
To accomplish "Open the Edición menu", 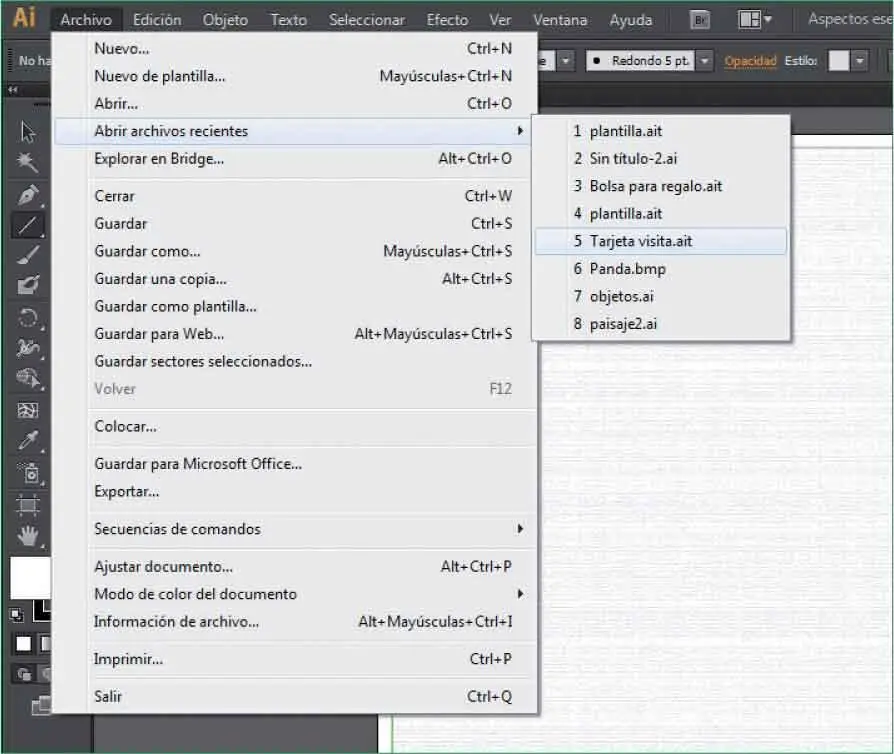I will click(157, 20).
